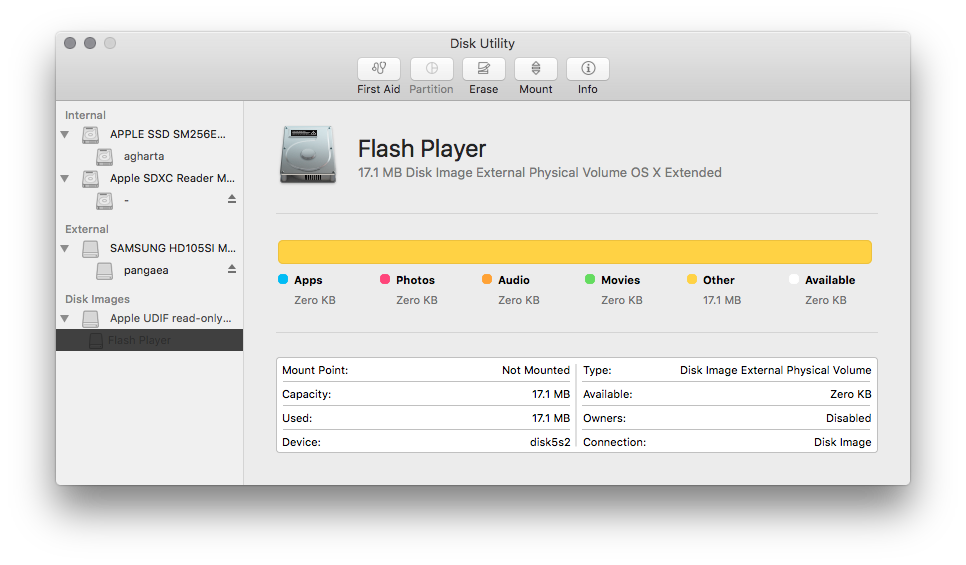Select the pangaea volume icon
The height and width of the screenshot is (565, 966).
coord(105,270)
